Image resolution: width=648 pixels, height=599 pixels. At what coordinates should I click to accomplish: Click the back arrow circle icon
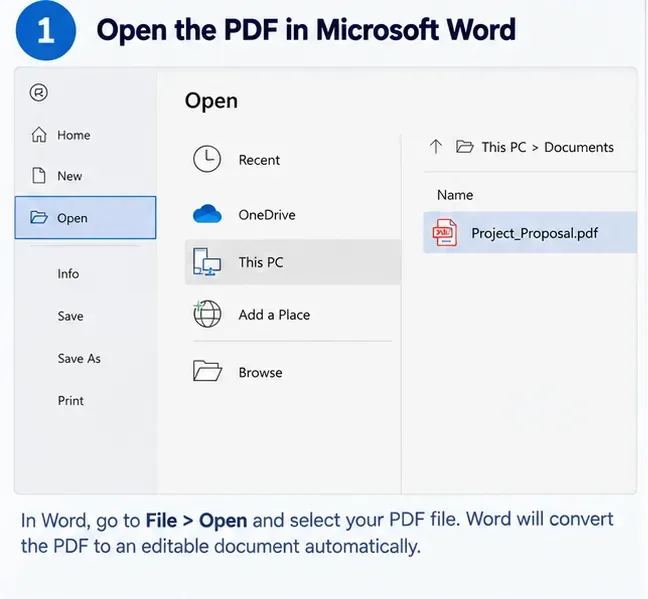pos(38,93)
